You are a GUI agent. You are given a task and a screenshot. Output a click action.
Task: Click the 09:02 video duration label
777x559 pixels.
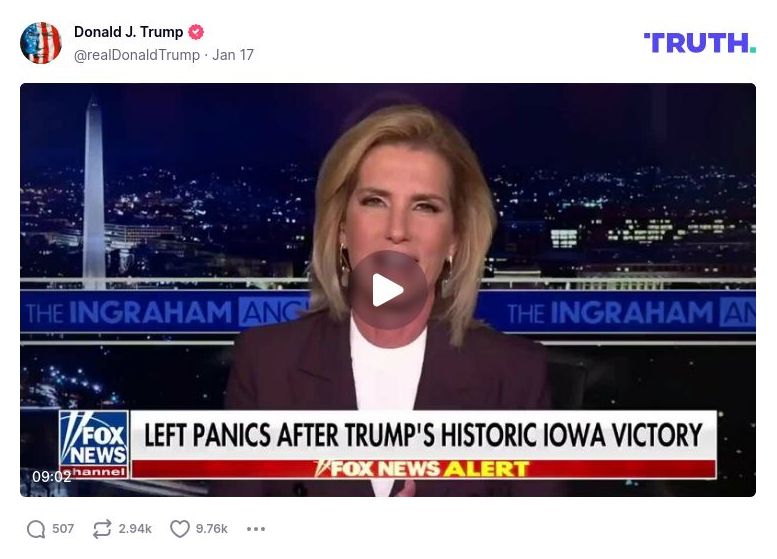(x=52, y=476)
